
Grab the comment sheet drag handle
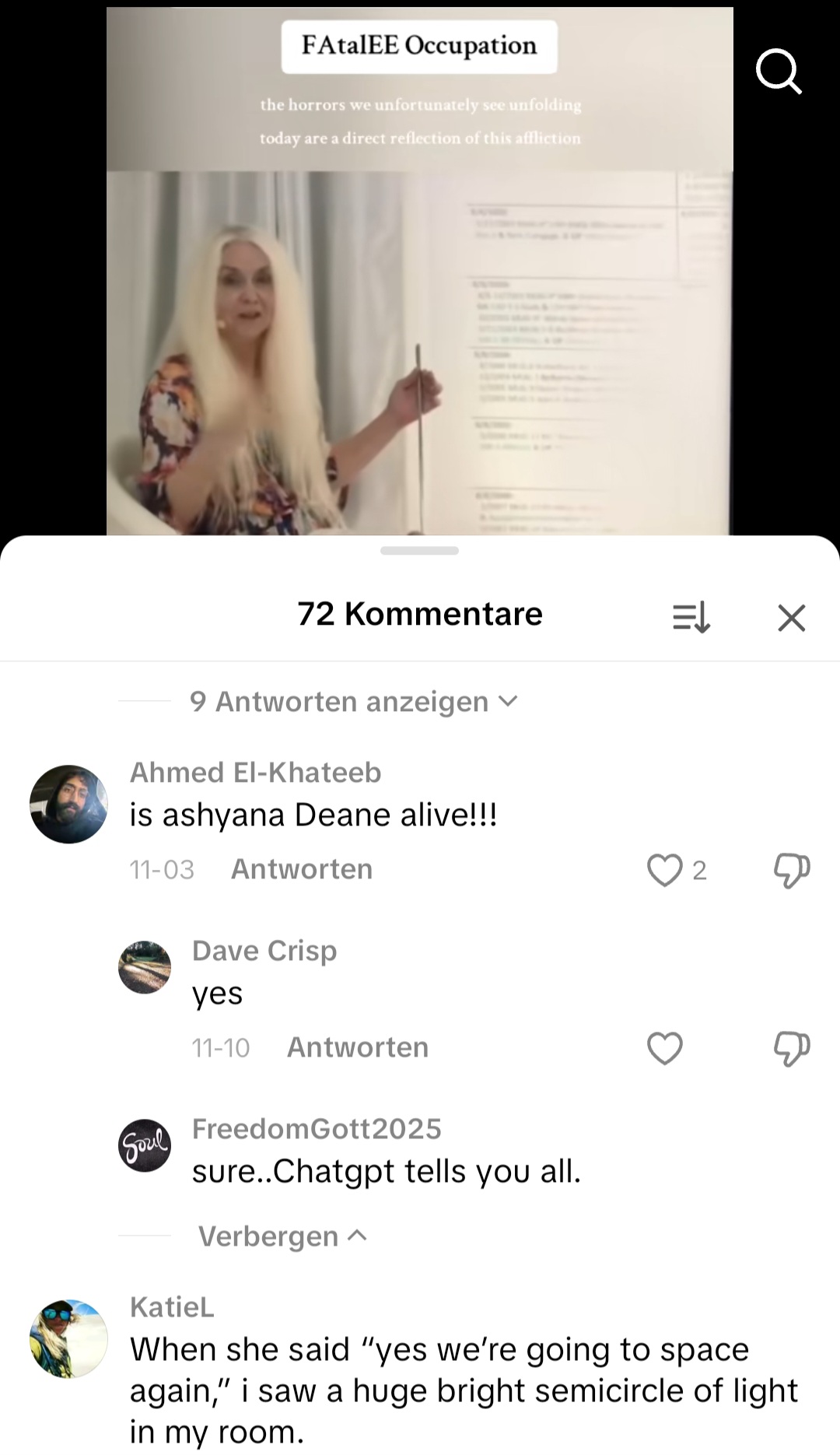point(420,550)
